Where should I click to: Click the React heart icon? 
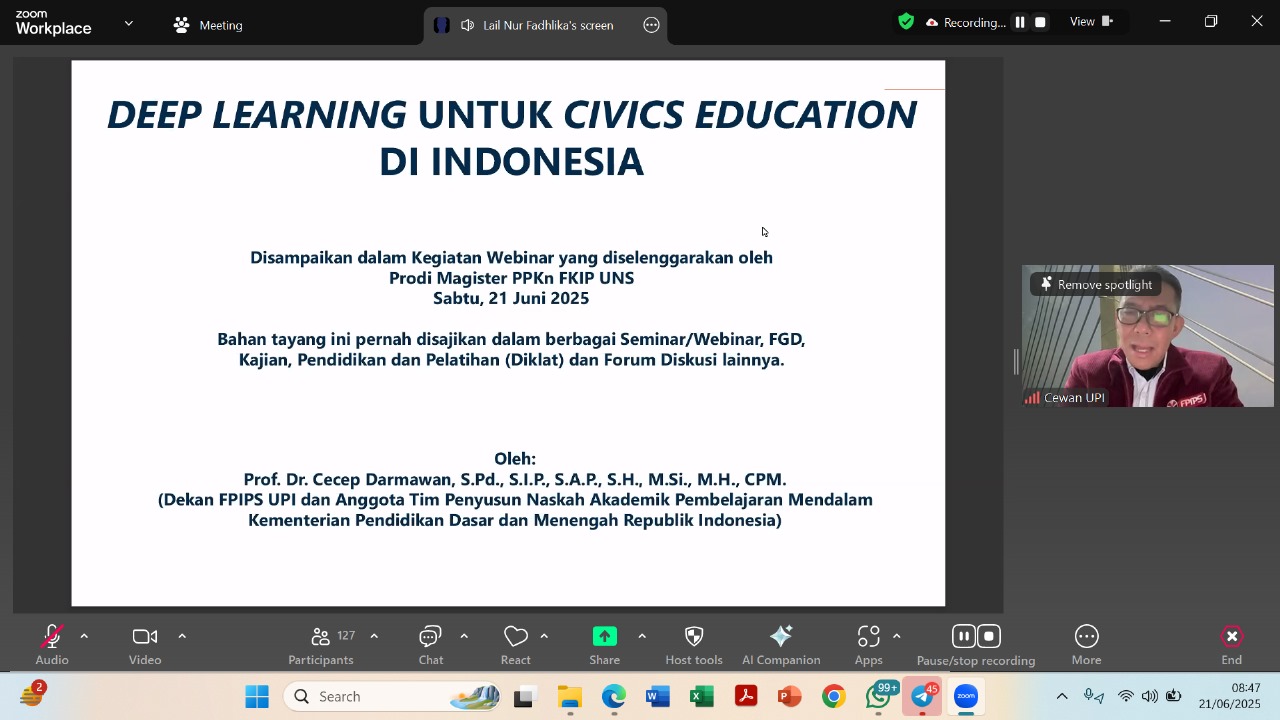[515, 645]
